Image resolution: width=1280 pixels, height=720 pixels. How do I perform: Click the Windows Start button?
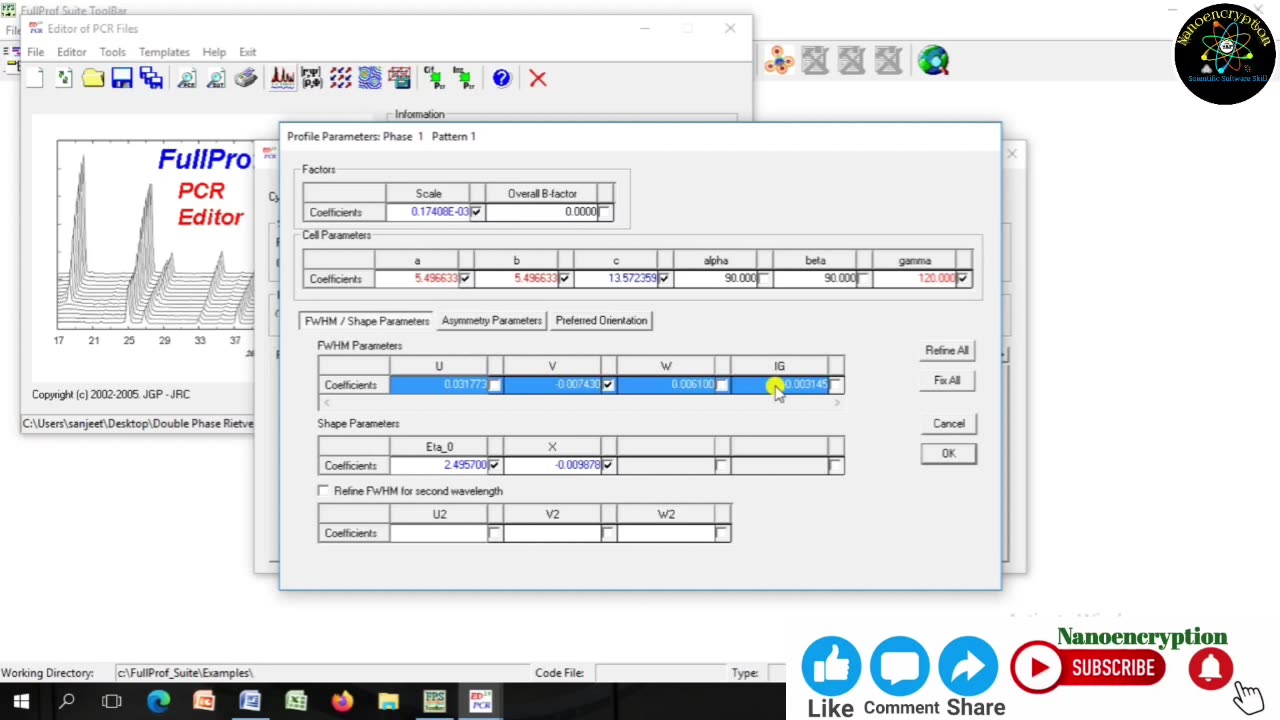pos(21,702)
